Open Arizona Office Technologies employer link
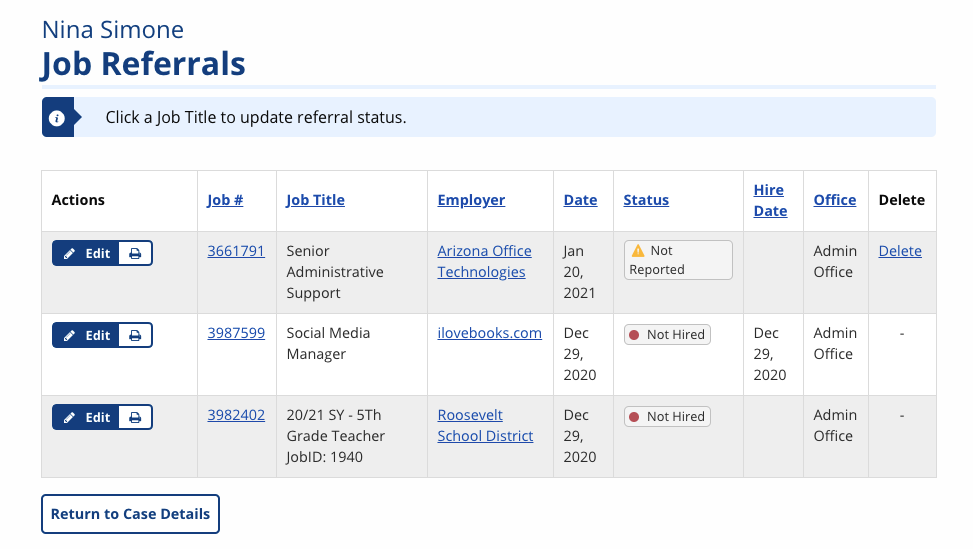The width and height of the screenshot is (973, 549). click(484, 261)
